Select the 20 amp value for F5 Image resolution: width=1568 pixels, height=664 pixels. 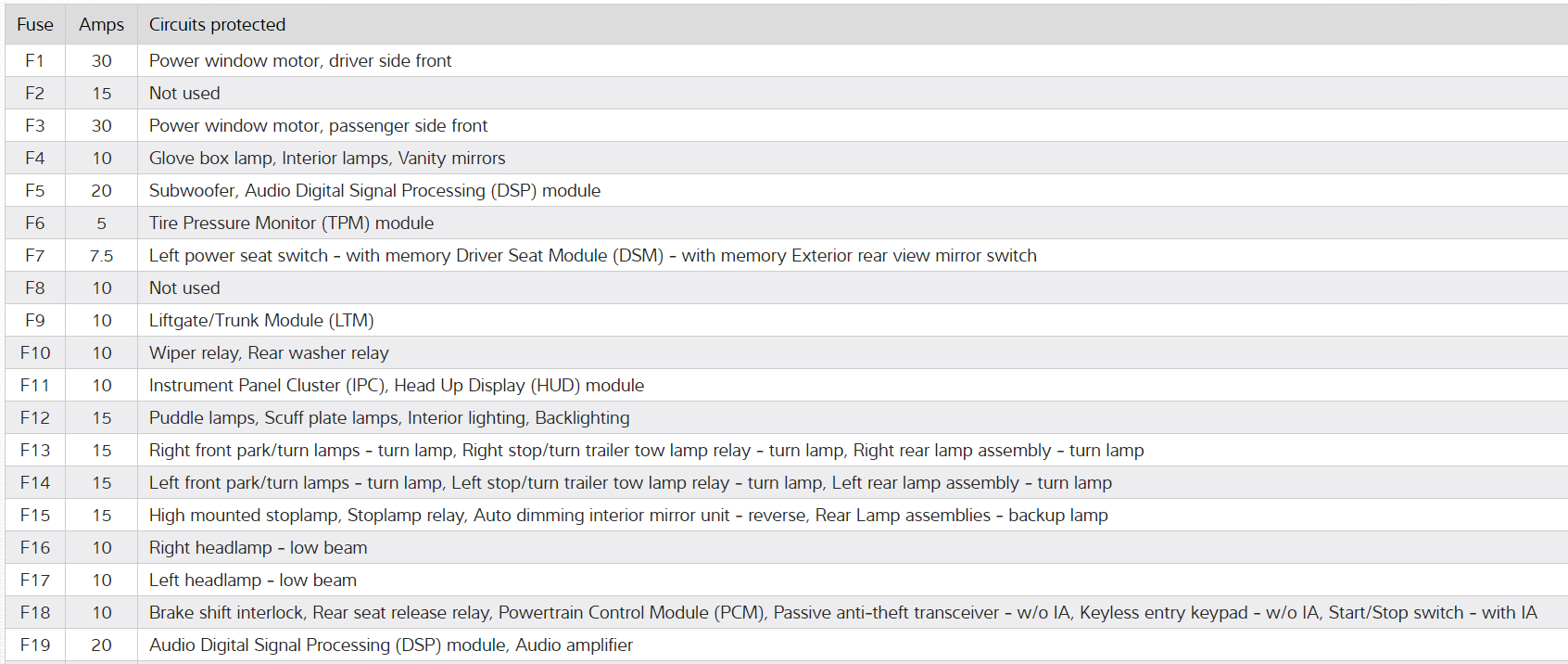tap(101, 191)
